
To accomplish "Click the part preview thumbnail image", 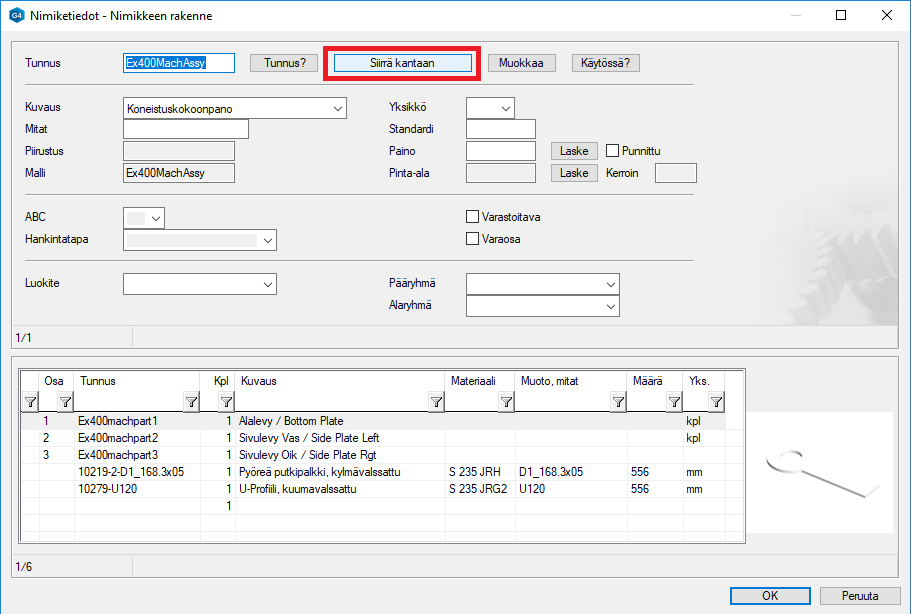I will [819, 473].
